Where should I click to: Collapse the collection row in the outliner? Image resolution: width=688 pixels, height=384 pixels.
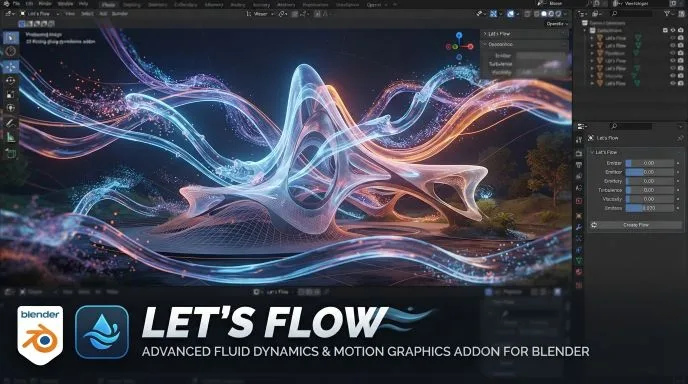(585, 30)
